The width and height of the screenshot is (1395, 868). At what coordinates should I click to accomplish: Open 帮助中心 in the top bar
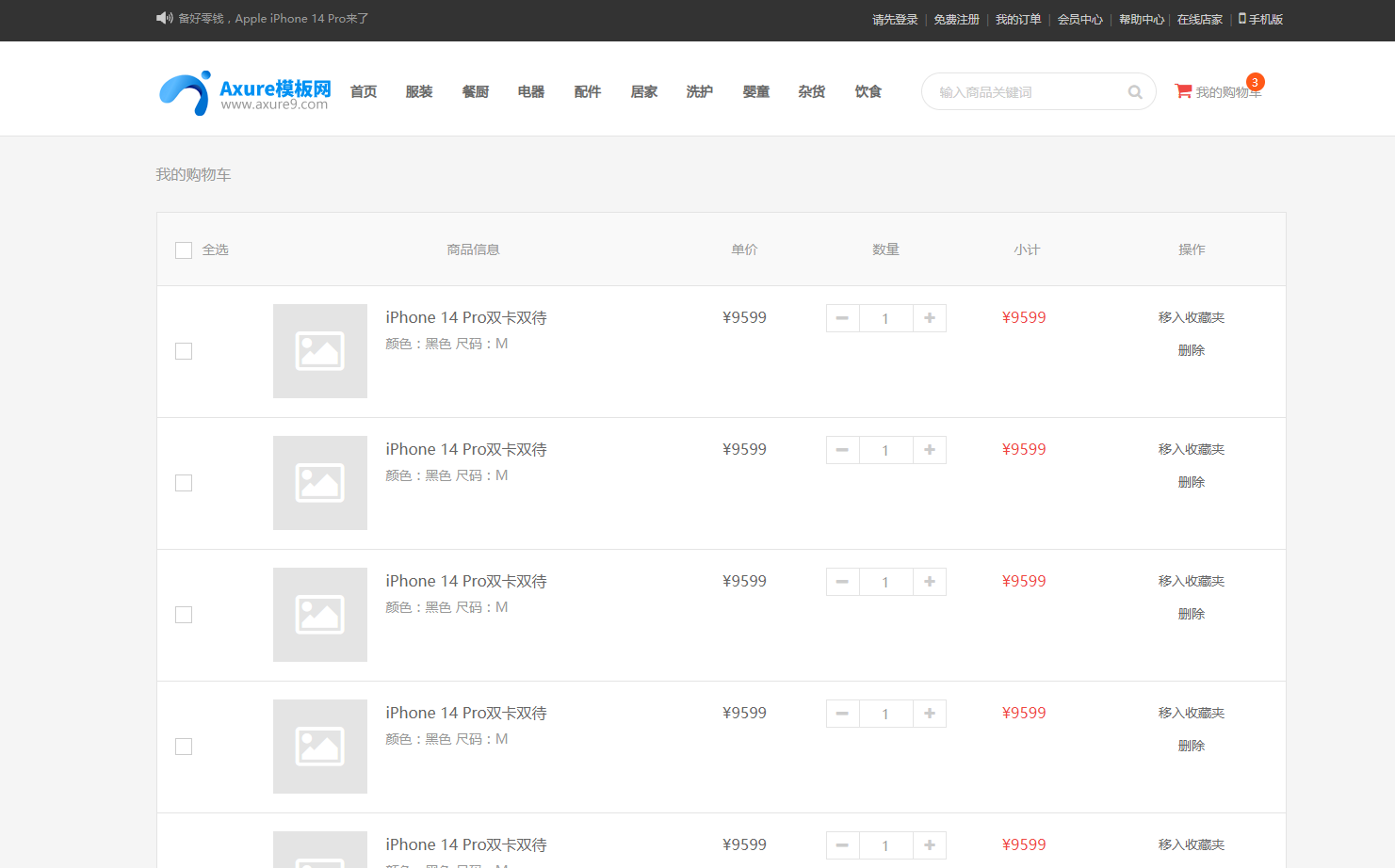1142,19
